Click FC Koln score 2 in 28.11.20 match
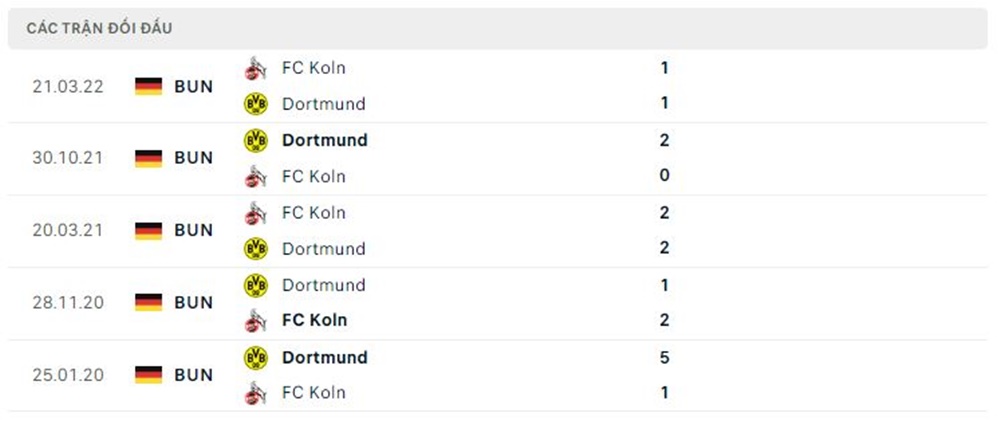 (x=665, y=321)
